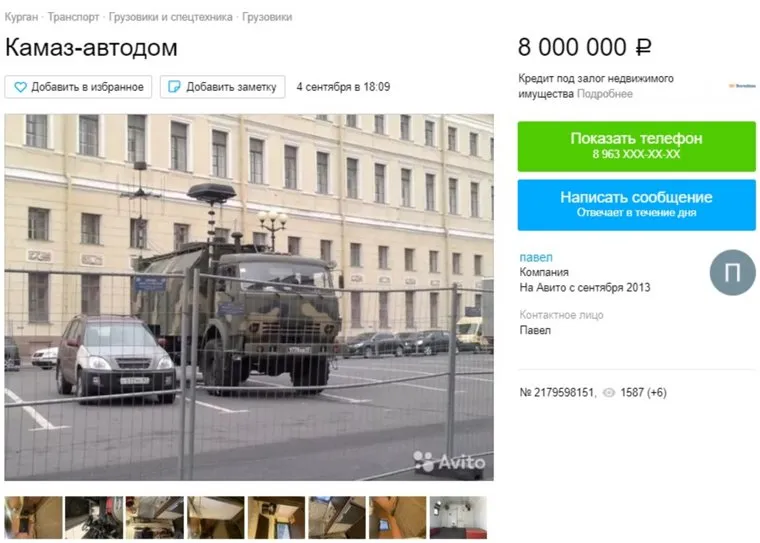Click the note icon beside Добавить заметку

click(x=174, y=87)
